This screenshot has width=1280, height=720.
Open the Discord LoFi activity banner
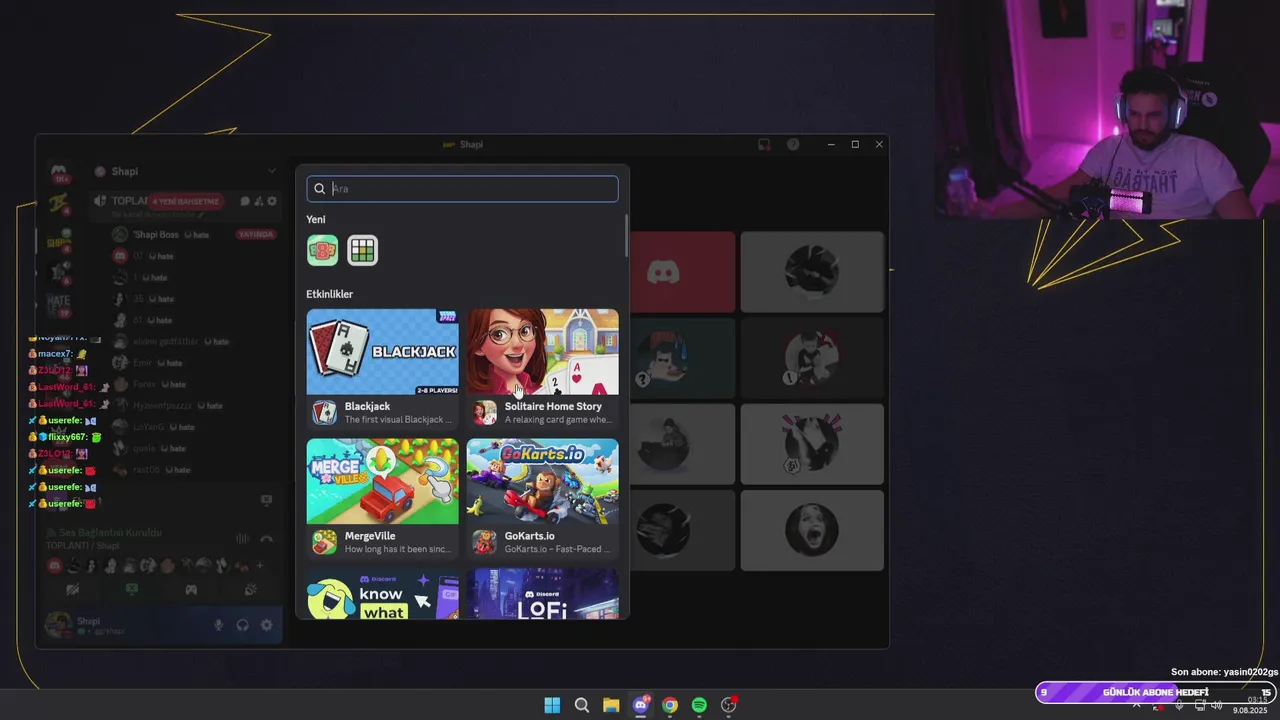tap(542, 594)
